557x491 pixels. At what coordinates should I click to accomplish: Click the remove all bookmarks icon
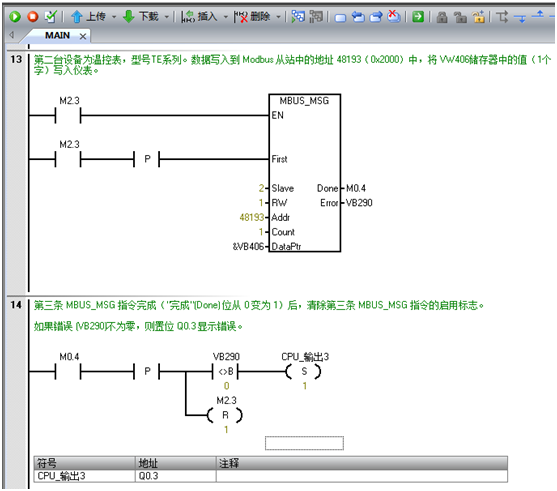394,16
